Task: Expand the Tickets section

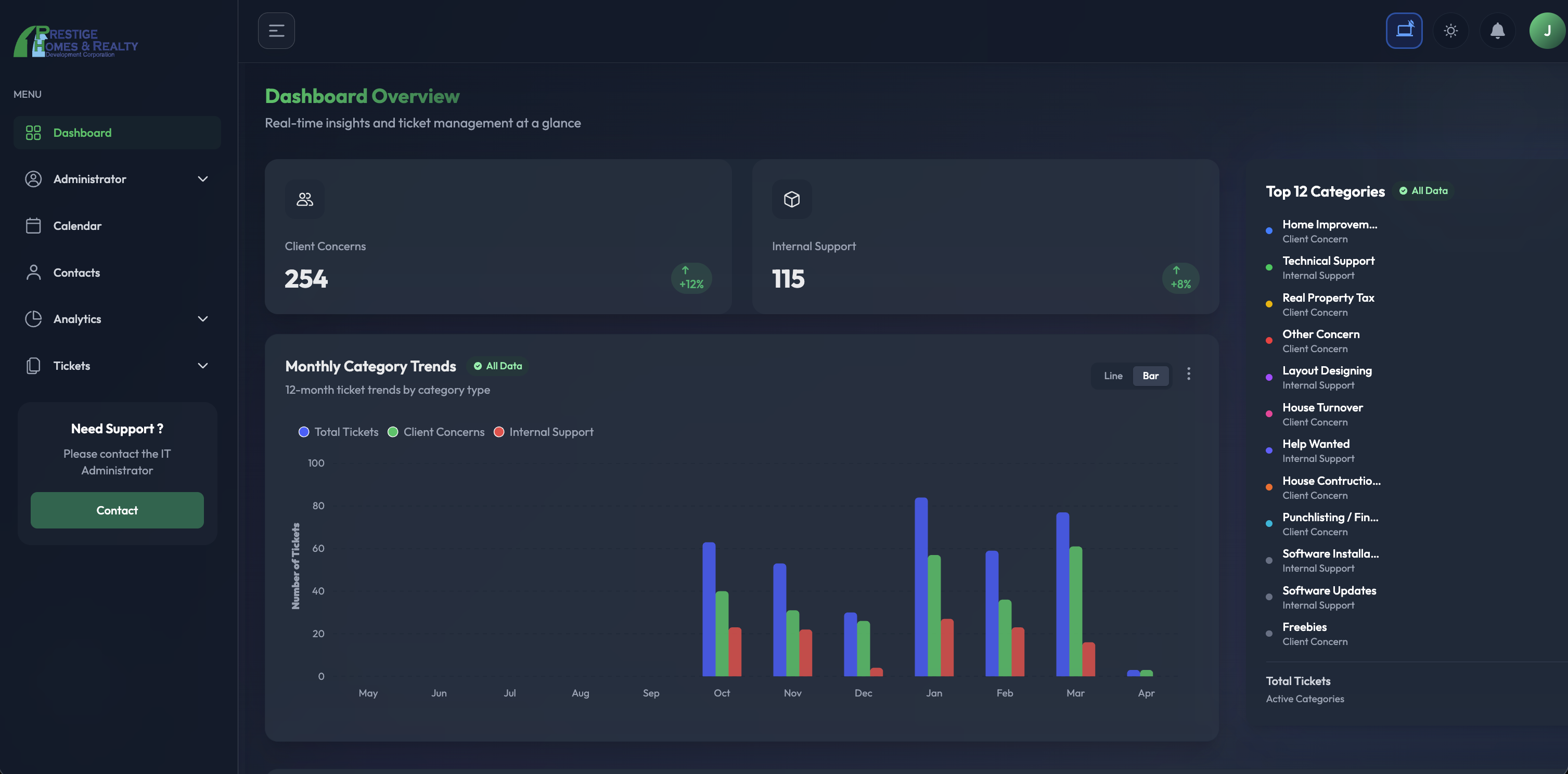Action: (203, 366)
